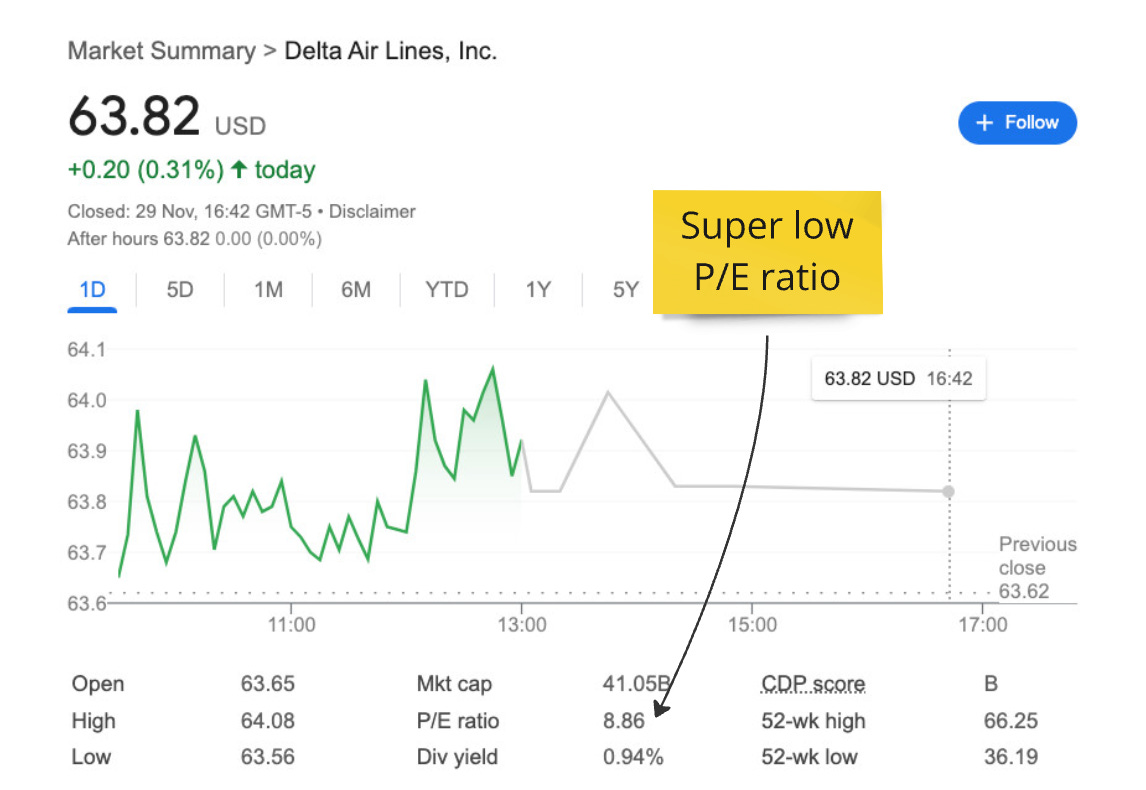
Task: Open the Market Summary breadcrumb link
Action: [161, 50]
